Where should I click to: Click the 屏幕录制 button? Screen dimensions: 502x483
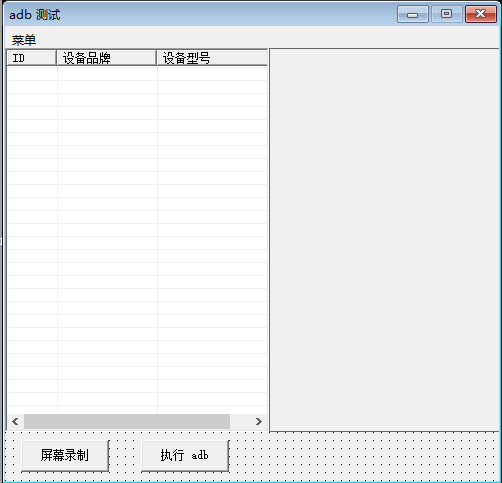coord(65,455)
